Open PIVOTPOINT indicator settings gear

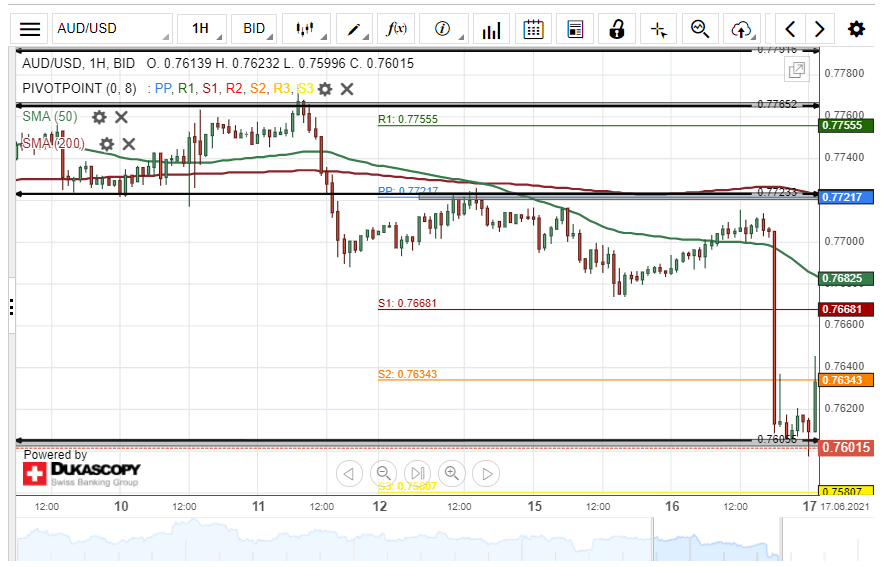(325, 89)
